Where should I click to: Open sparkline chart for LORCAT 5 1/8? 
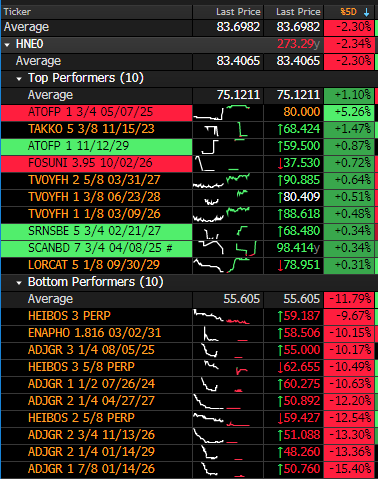228,265
